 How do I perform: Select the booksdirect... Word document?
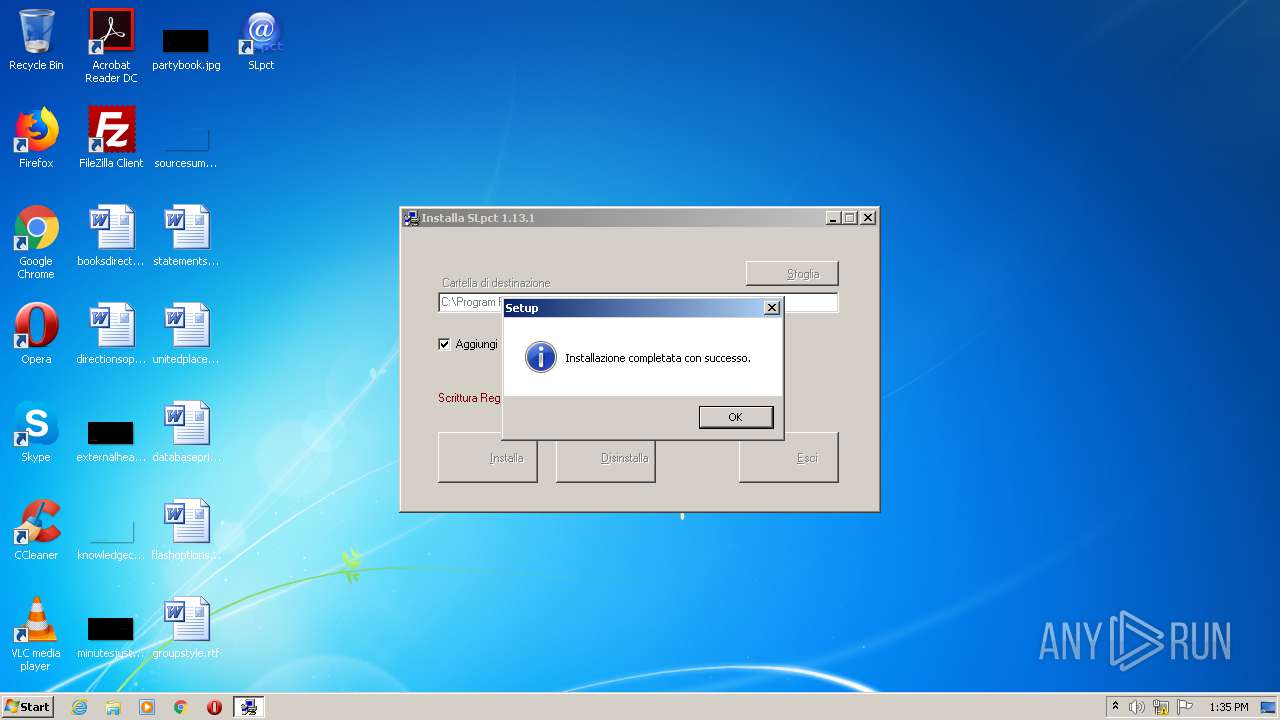point(111,236)
